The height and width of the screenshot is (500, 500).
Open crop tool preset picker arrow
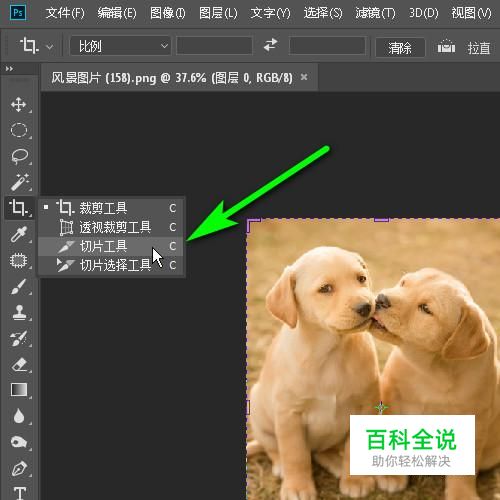click(x=49, y=47)
